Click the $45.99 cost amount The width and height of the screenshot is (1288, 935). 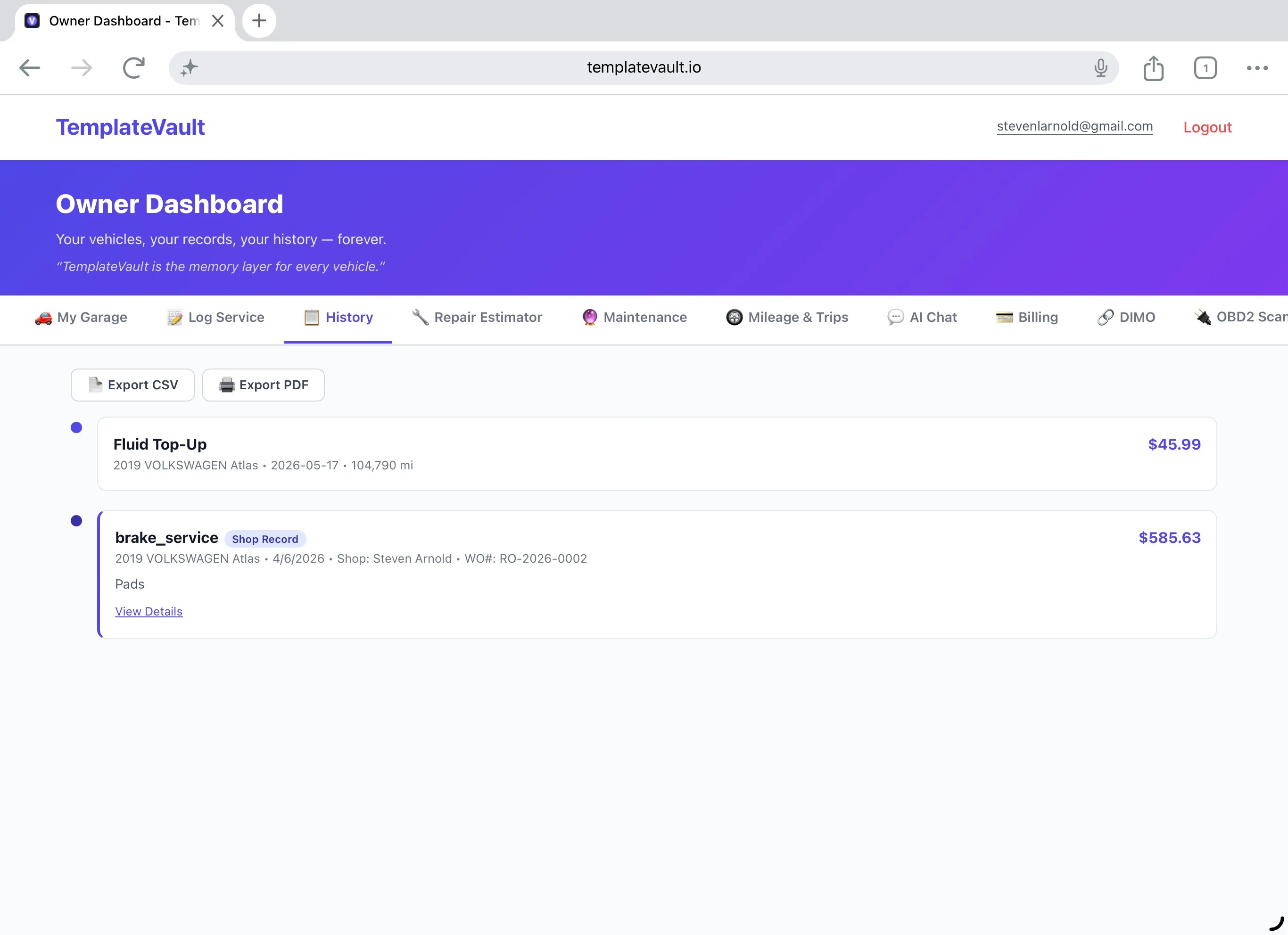1174,444
